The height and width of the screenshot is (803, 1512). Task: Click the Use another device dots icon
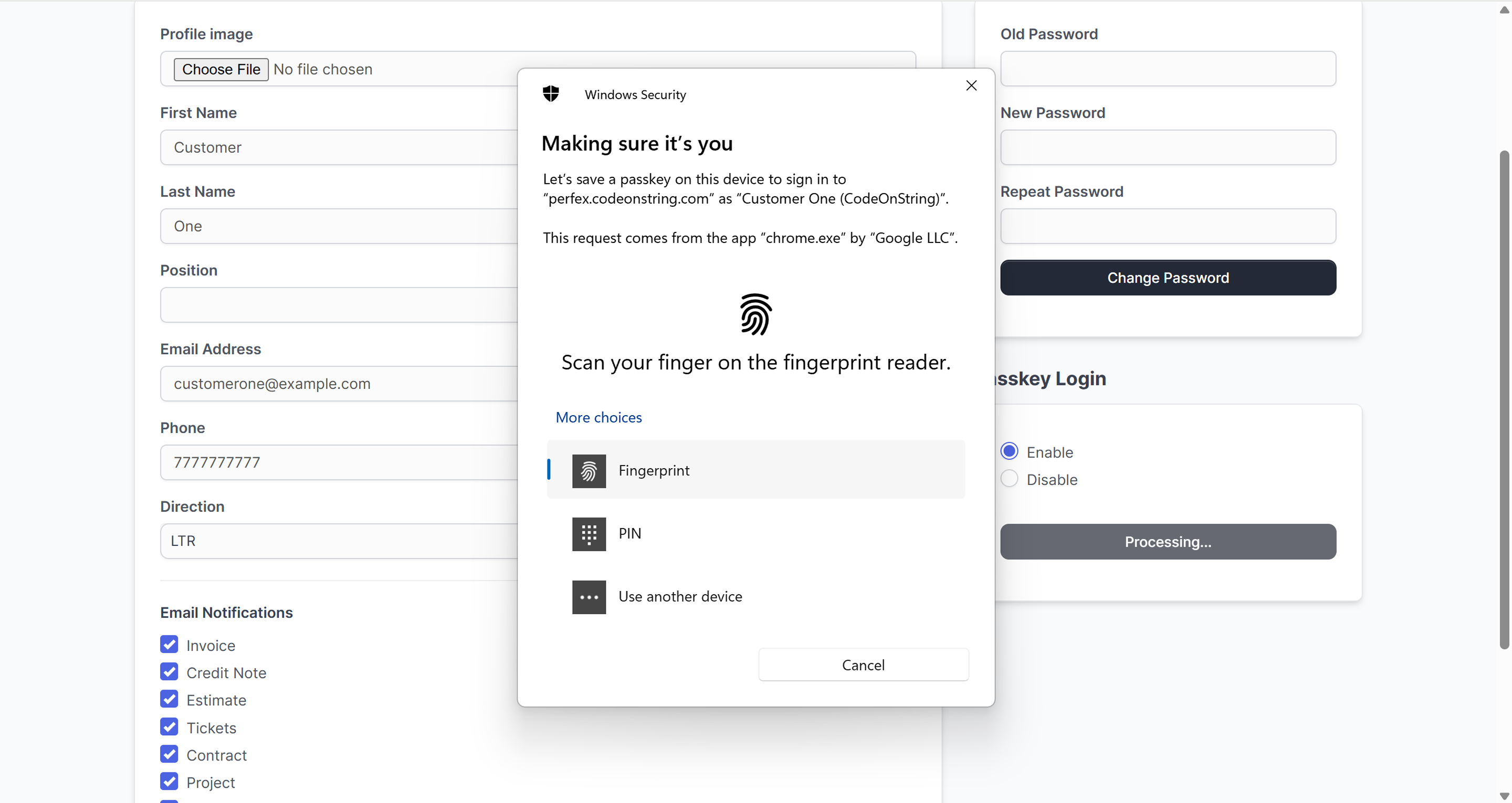point(589,597)
